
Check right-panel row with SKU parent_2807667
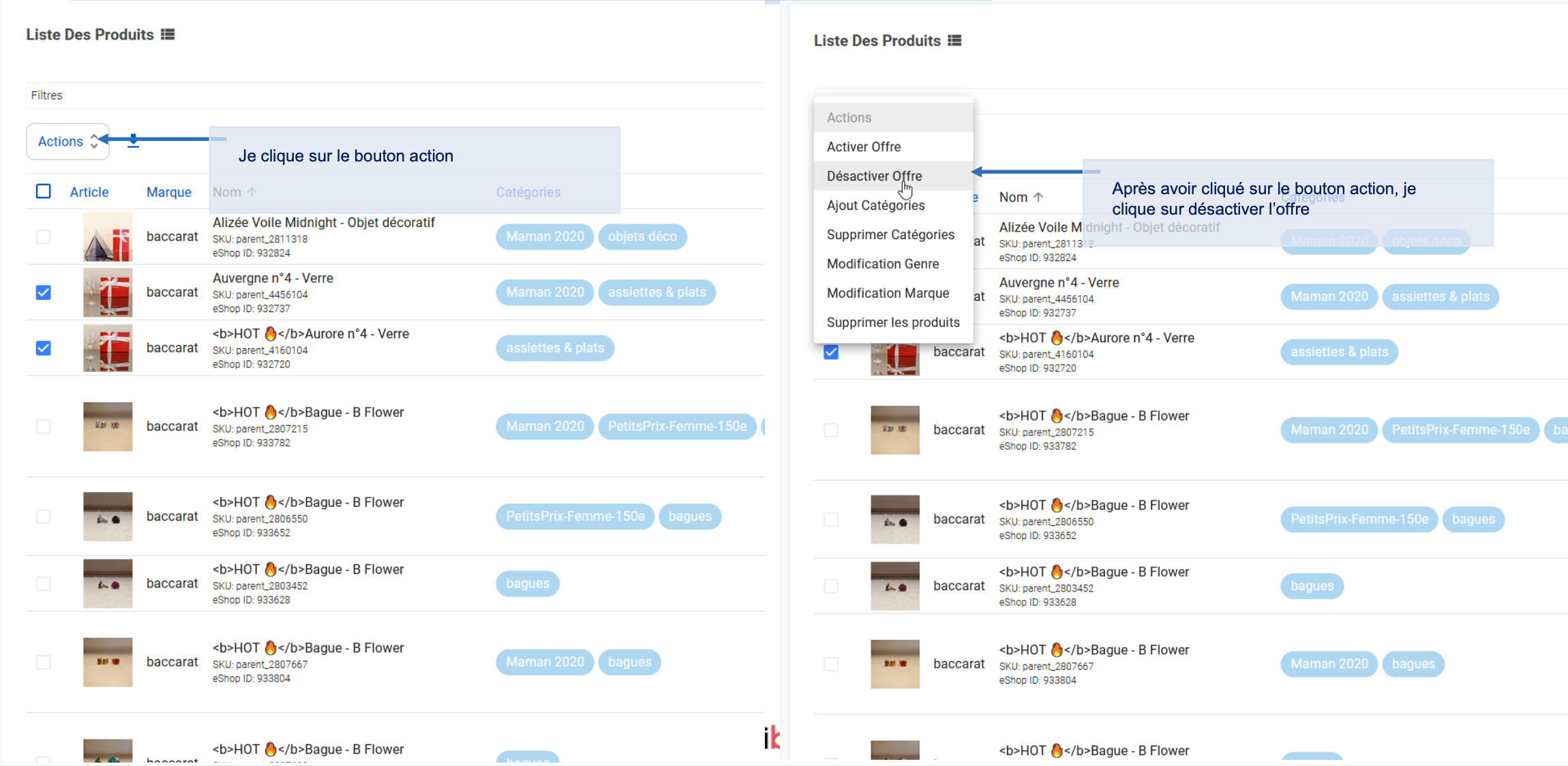click(830, 664)
